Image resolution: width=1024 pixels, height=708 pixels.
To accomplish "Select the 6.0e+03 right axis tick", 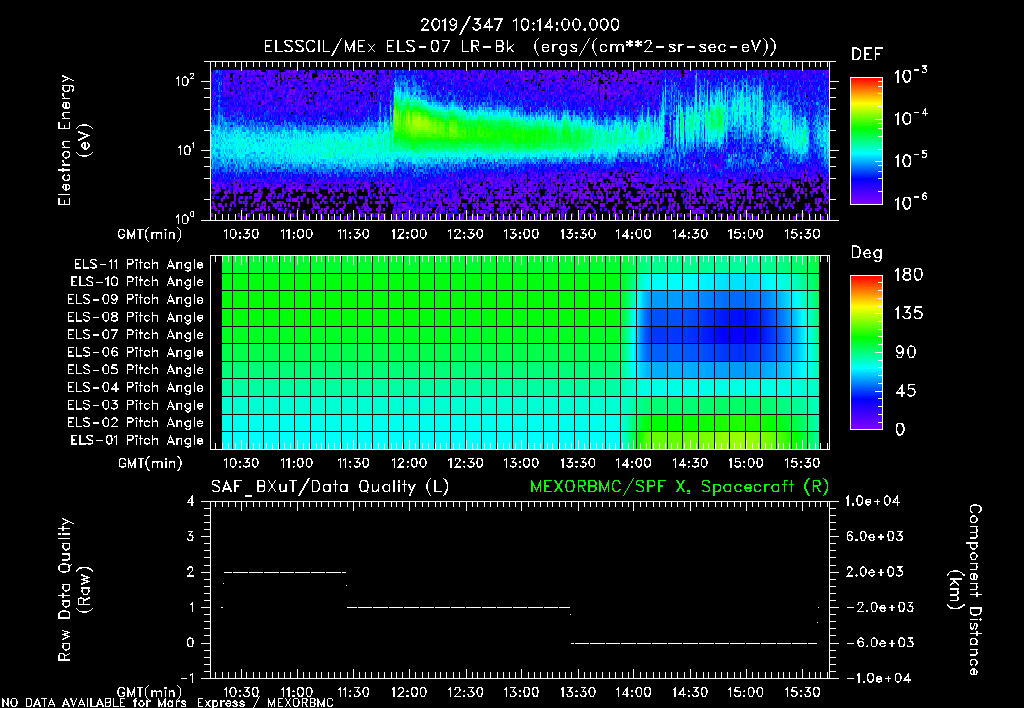I will (874, 536).
